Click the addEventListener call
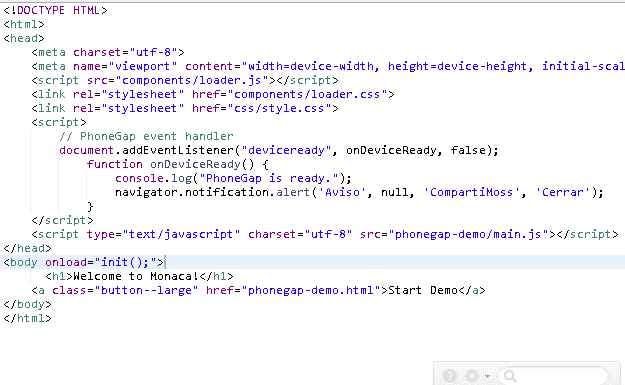625x385 pixels. [279, 150]
